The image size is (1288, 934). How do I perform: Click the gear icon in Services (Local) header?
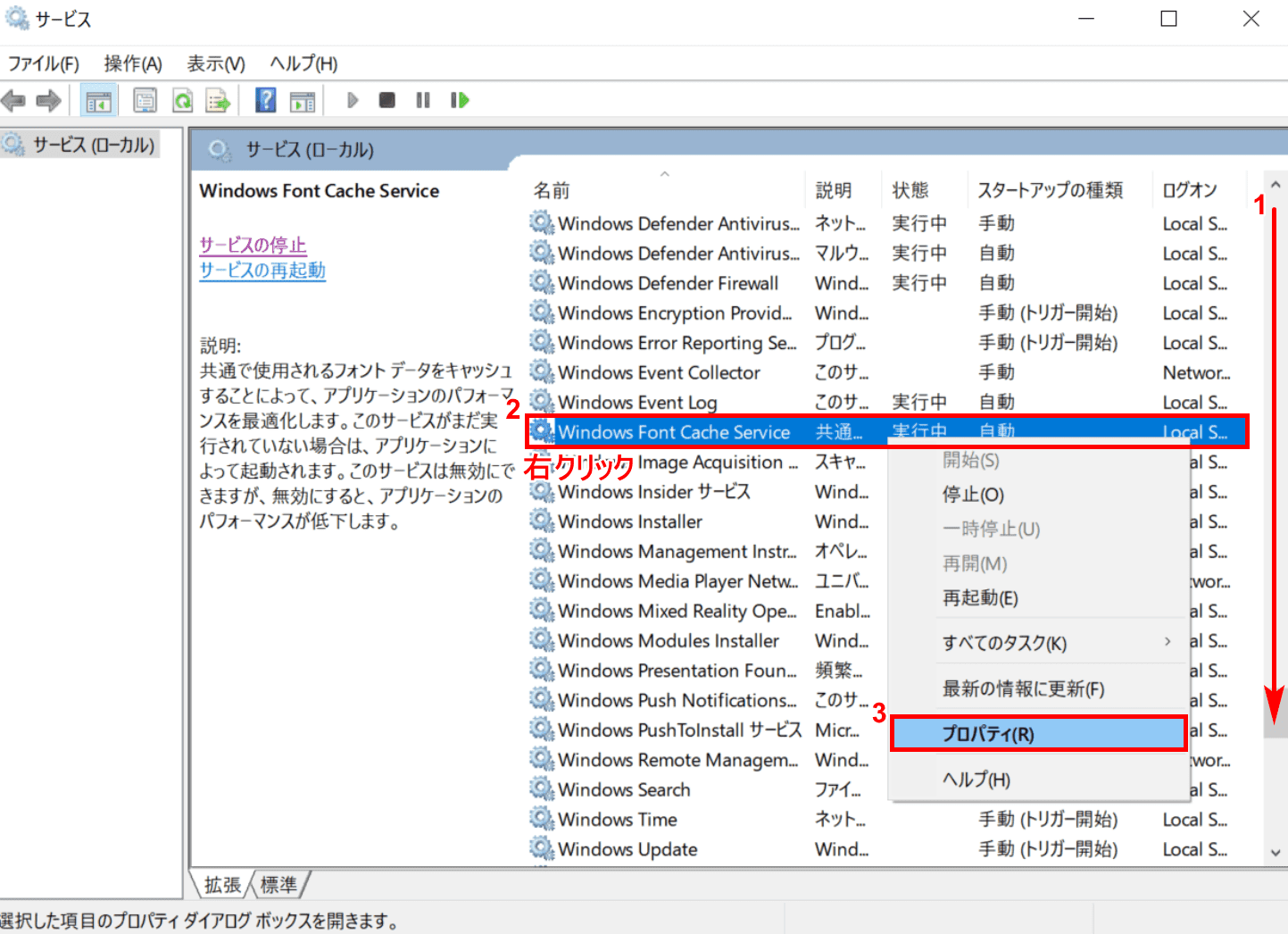click(x=220, y=150)
